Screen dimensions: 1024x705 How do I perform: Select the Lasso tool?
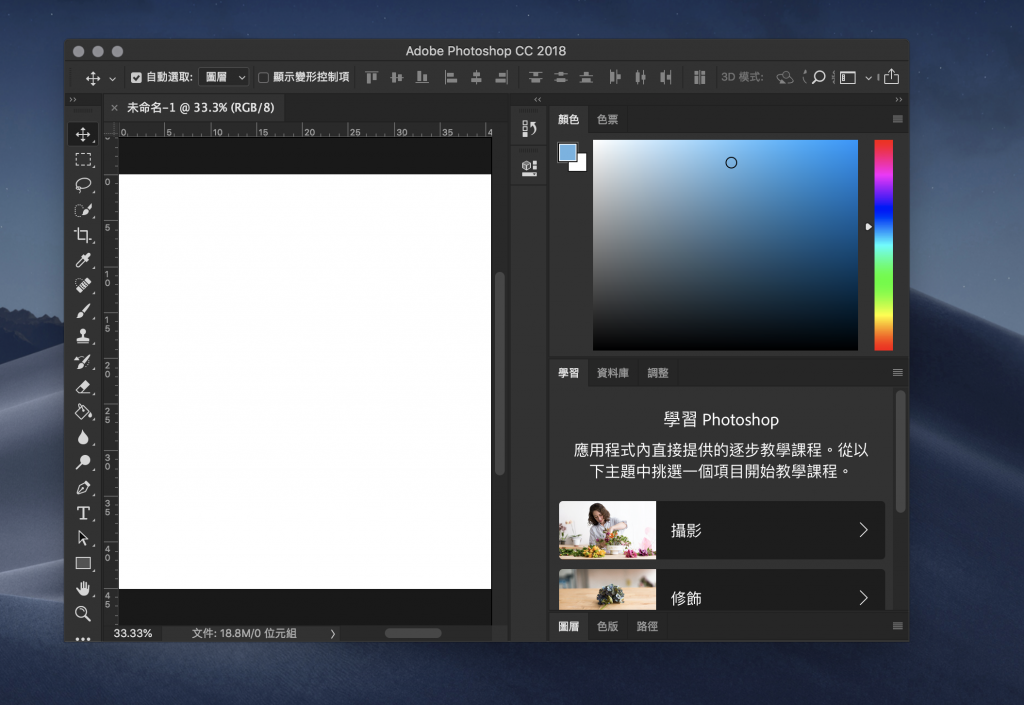tap(83, 185)
